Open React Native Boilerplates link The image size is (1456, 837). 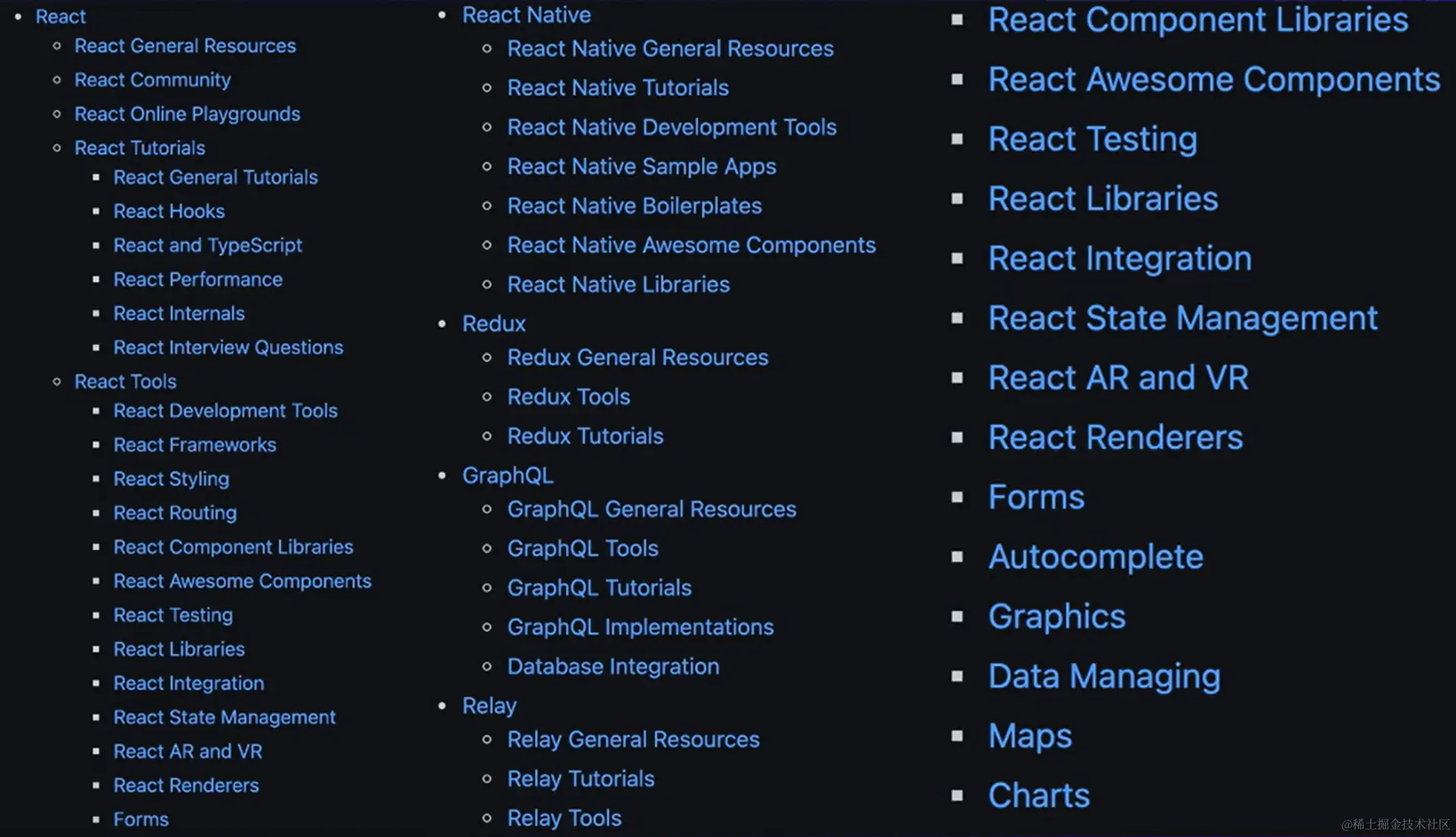click(x=634, y=206)
